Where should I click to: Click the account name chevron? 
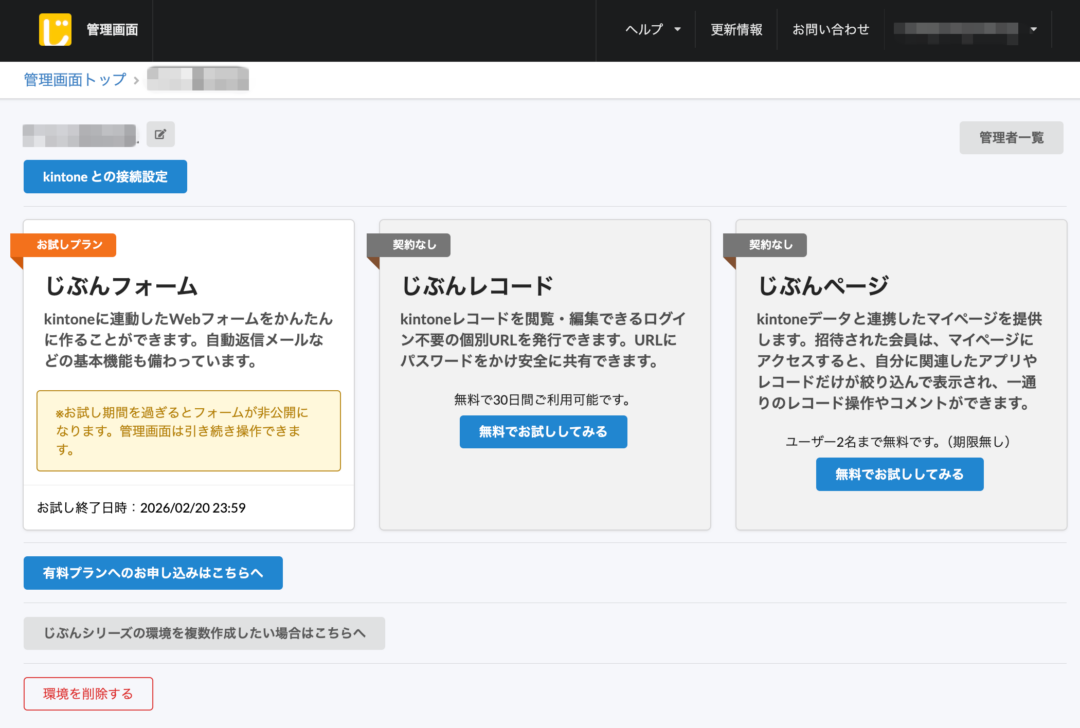(1033, 31)
